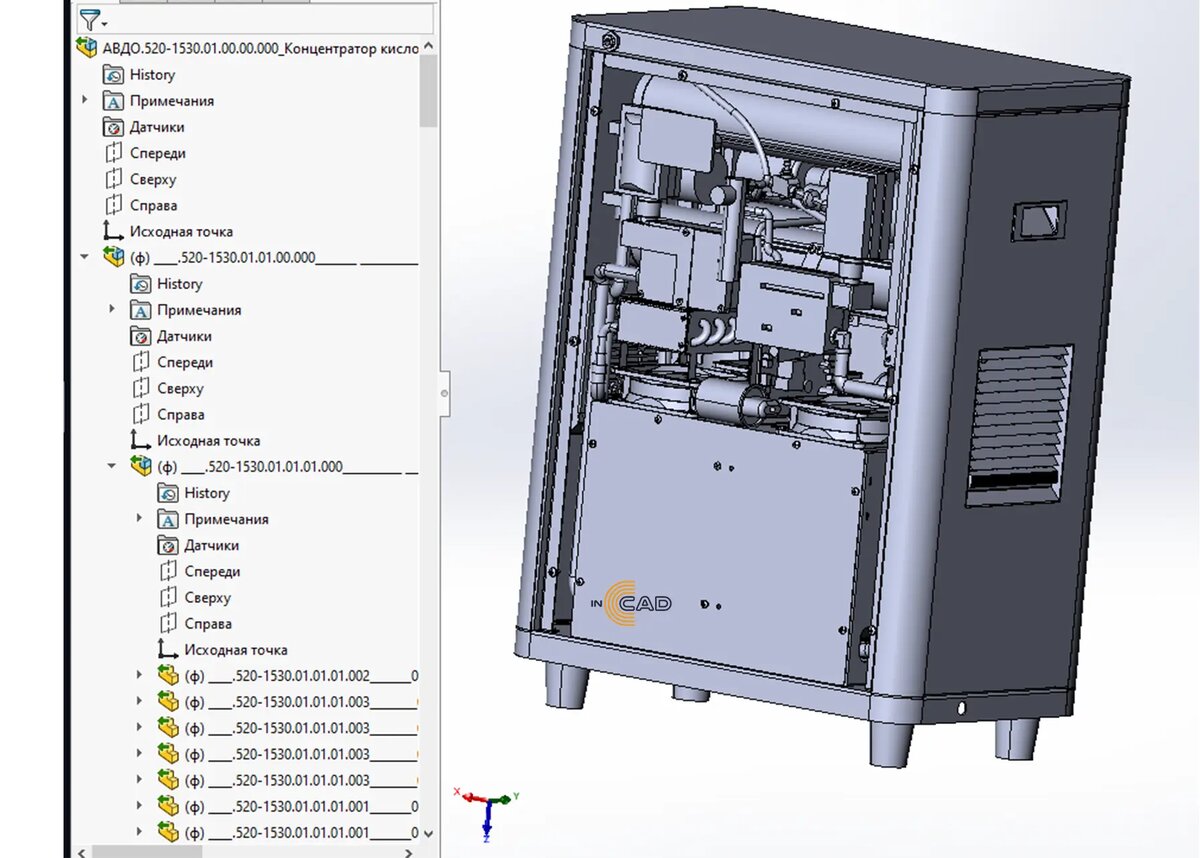Click the tree scrollbar up arrow
The image size is (1200, 858).
point(428,46)
